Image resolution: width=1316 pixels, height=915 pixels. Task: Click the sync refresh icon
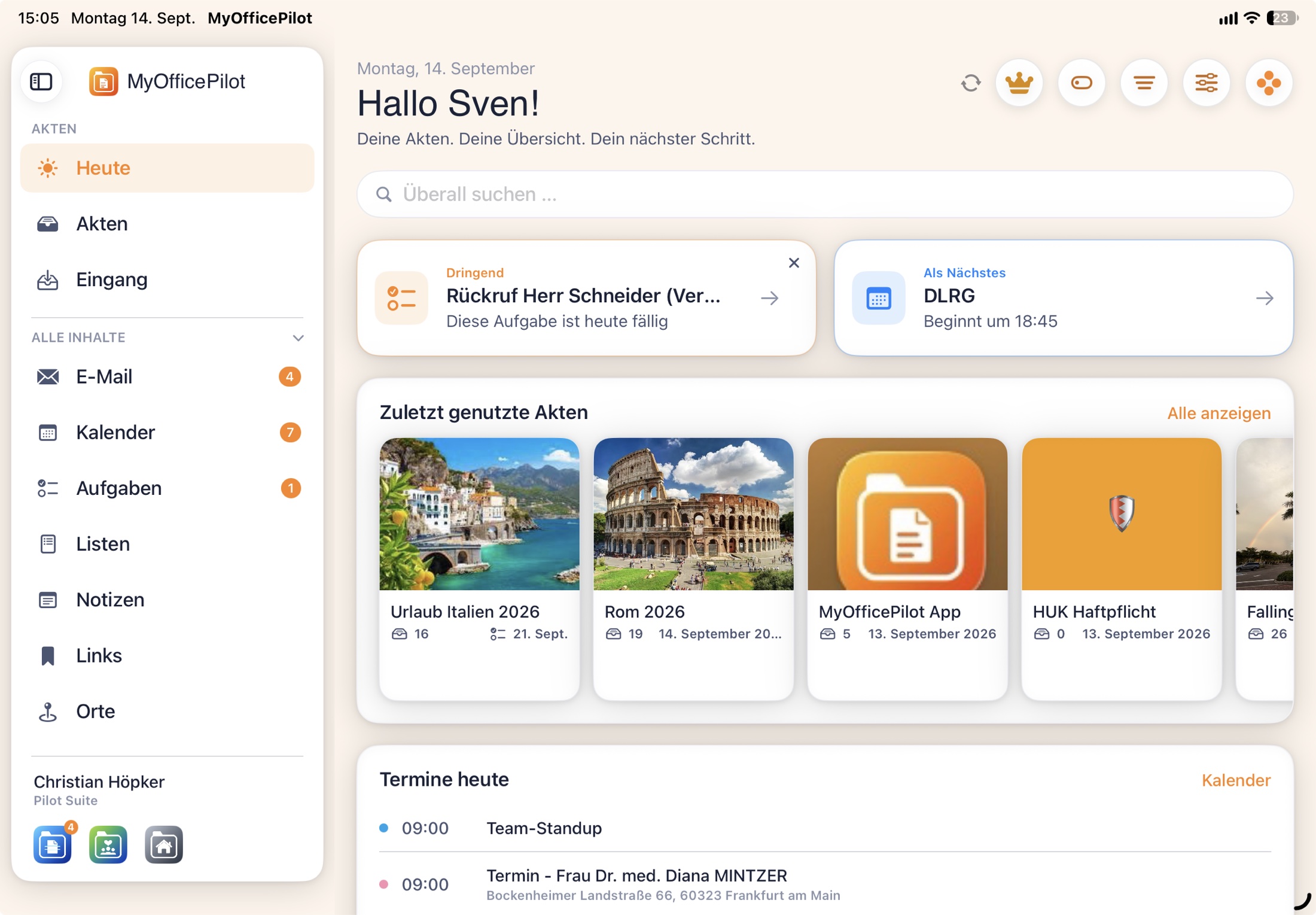click(x=971, y=83)
